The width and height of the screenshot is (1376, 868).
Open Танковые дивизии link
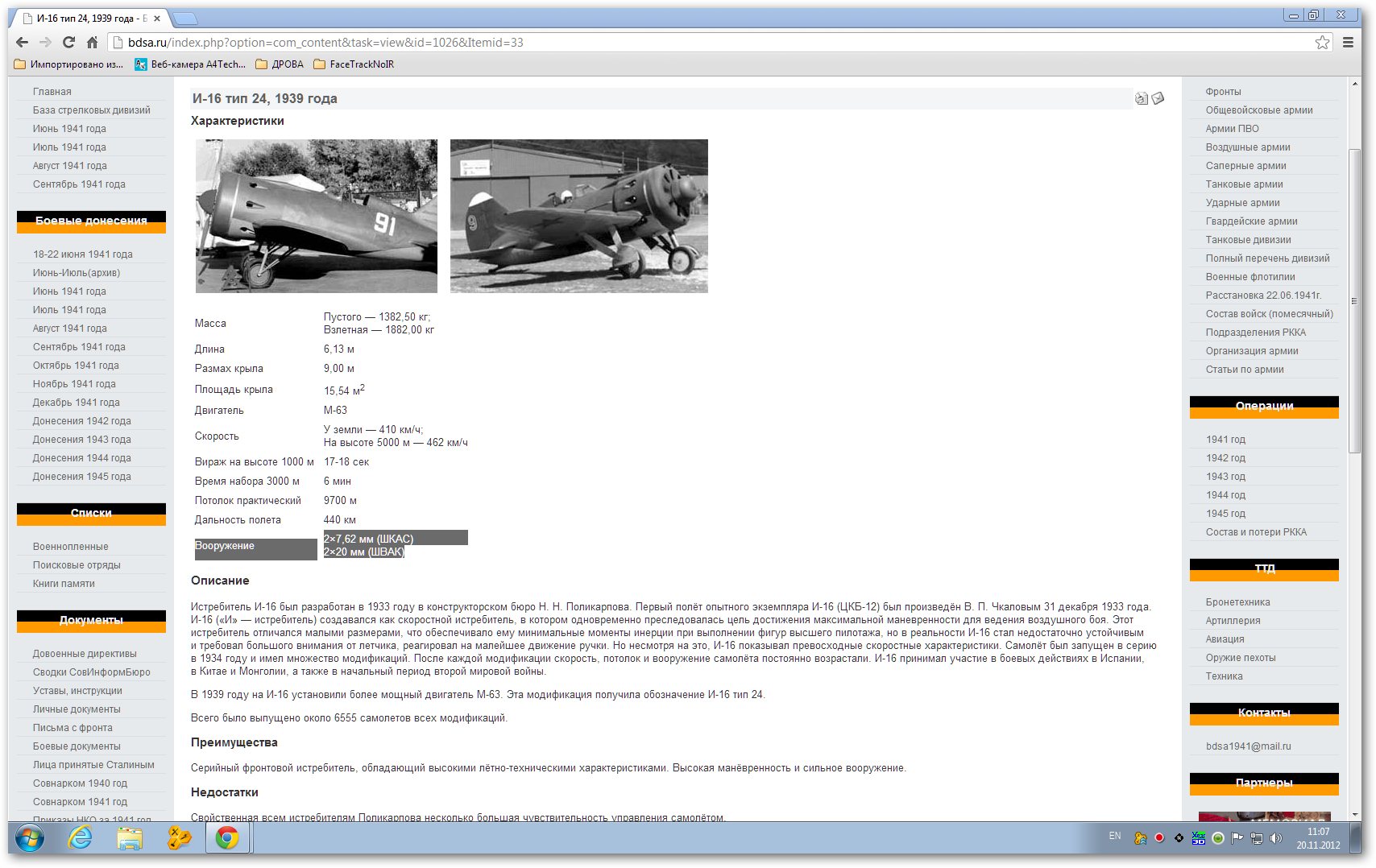tap(1249, 240)
